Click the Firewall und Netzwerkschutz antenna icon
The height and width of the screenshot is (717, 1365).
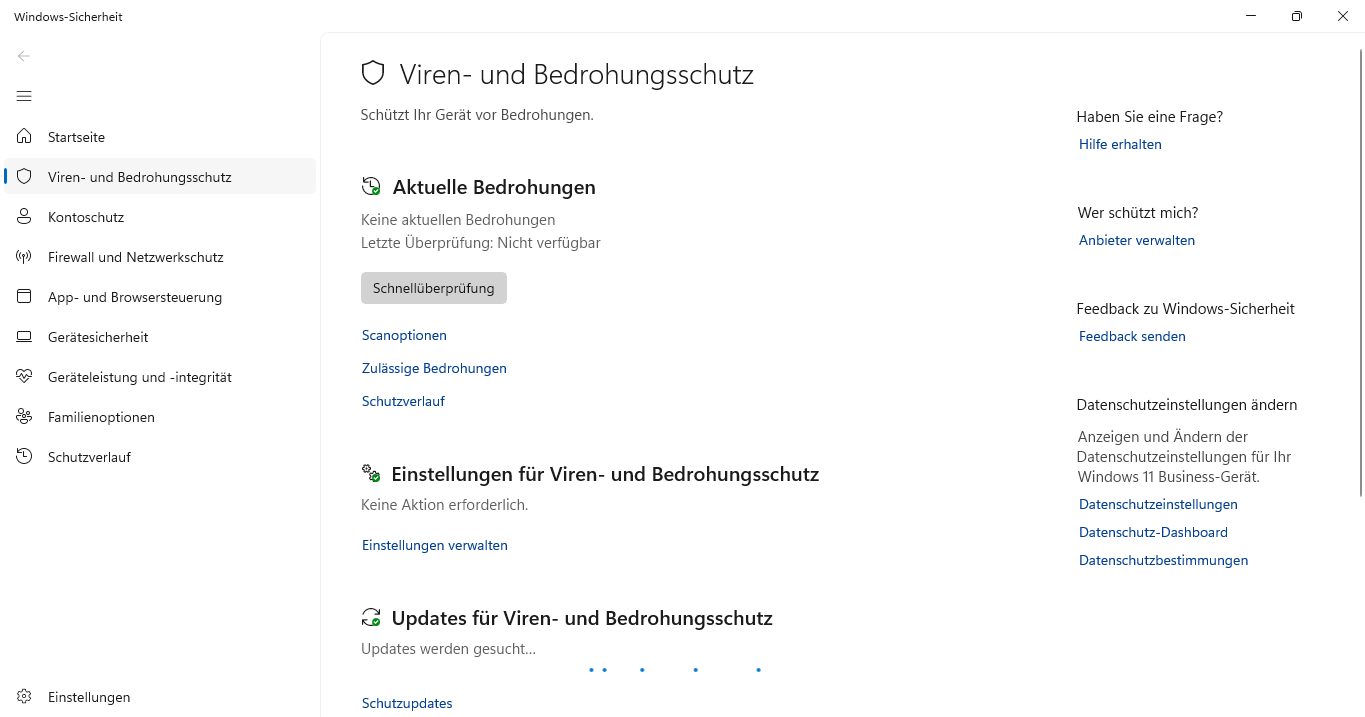pos(25,257)
